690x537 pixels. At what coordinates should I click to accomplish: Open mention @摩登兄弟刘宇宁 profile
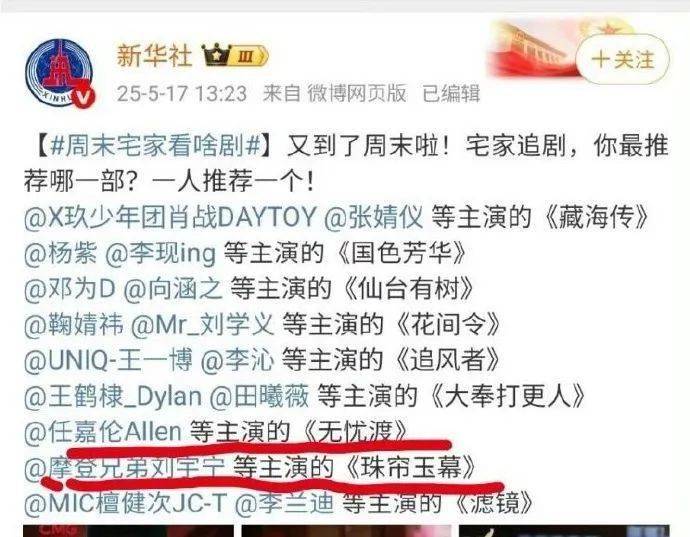[125, 468]
